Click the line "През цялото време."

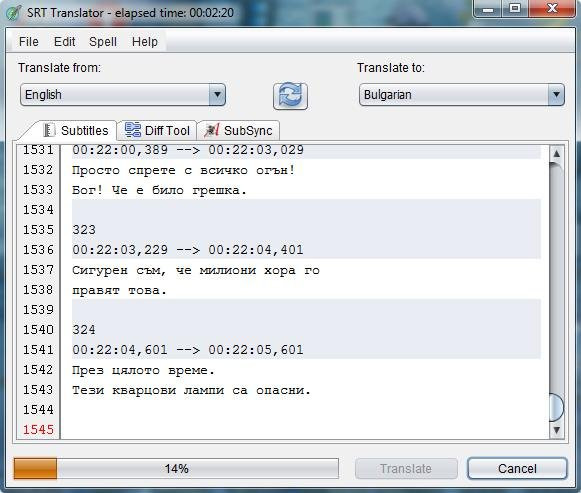tap(143, 370)
